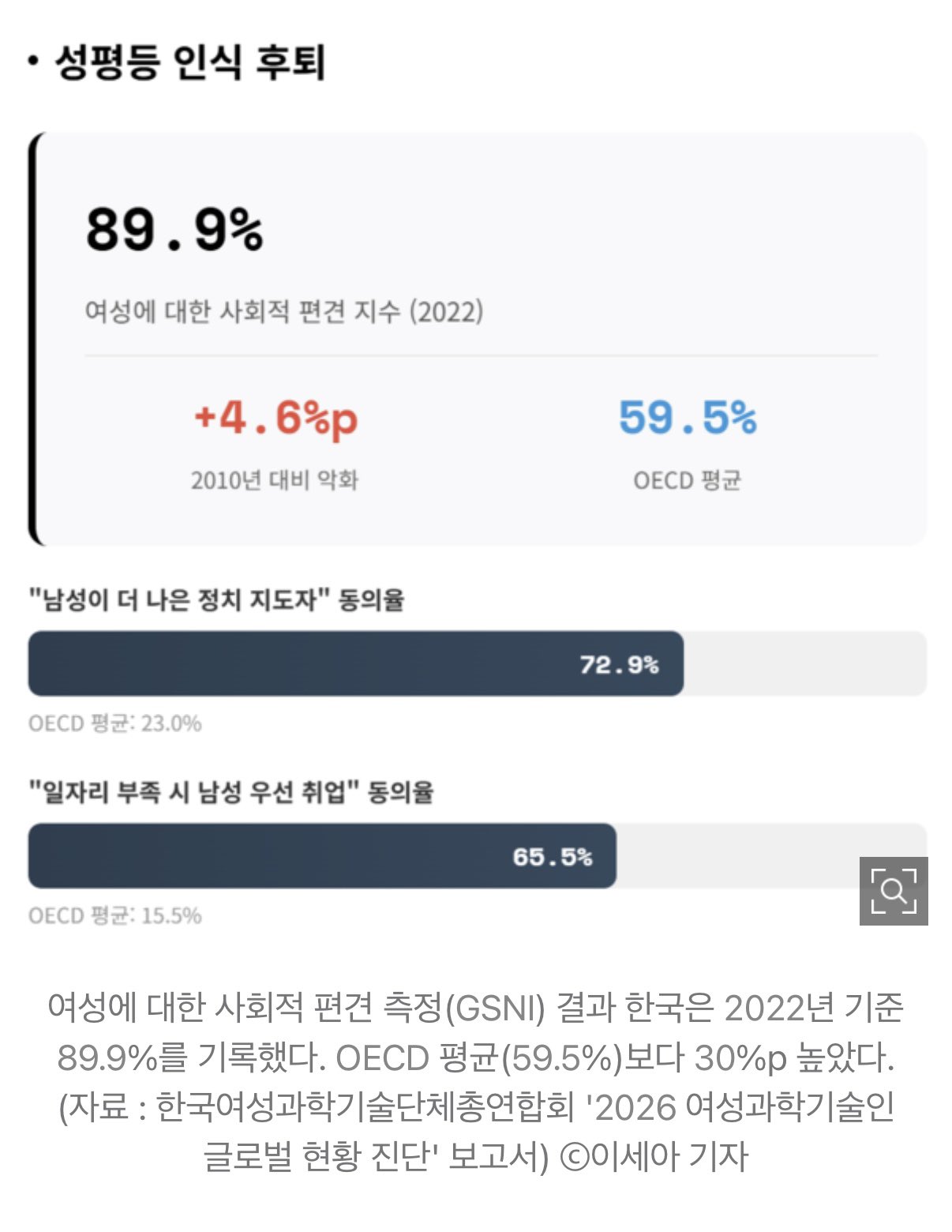952x1232 pixels.
Task: Click the 성평등 인식 후퇴 heading
Action: coord(189,62)
